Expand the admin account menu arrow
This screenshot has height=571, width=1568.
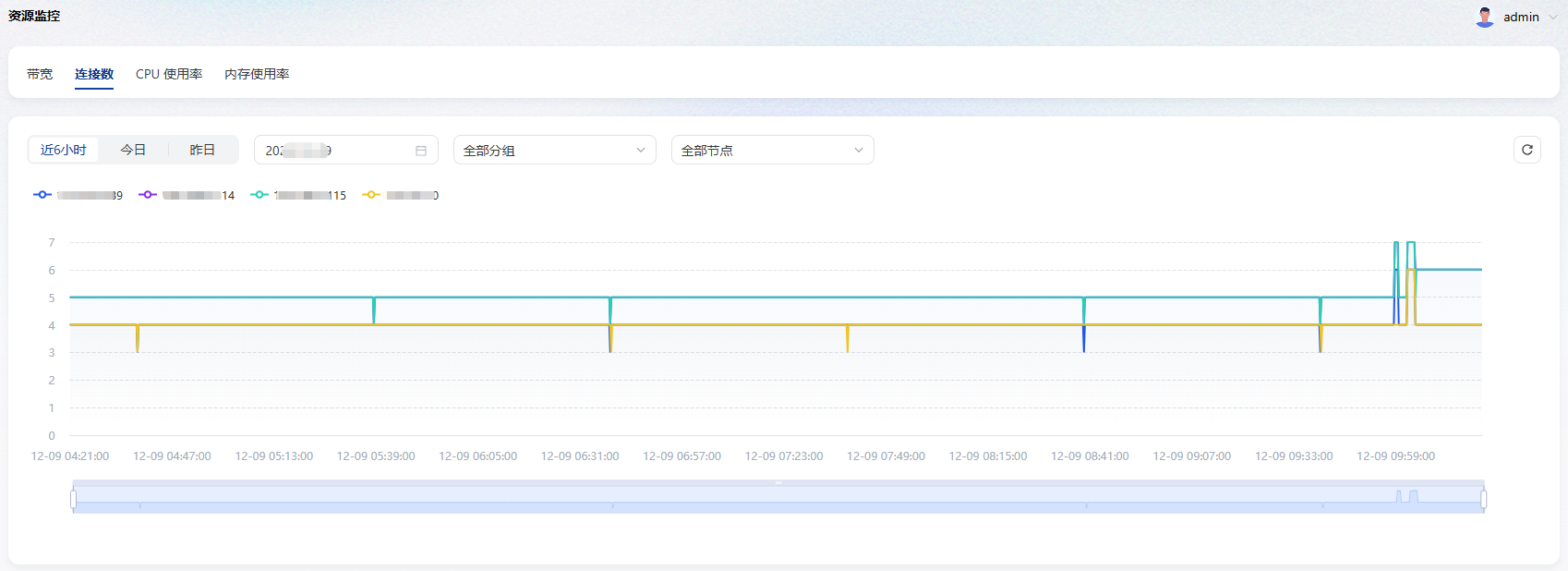pos(1553,18)
